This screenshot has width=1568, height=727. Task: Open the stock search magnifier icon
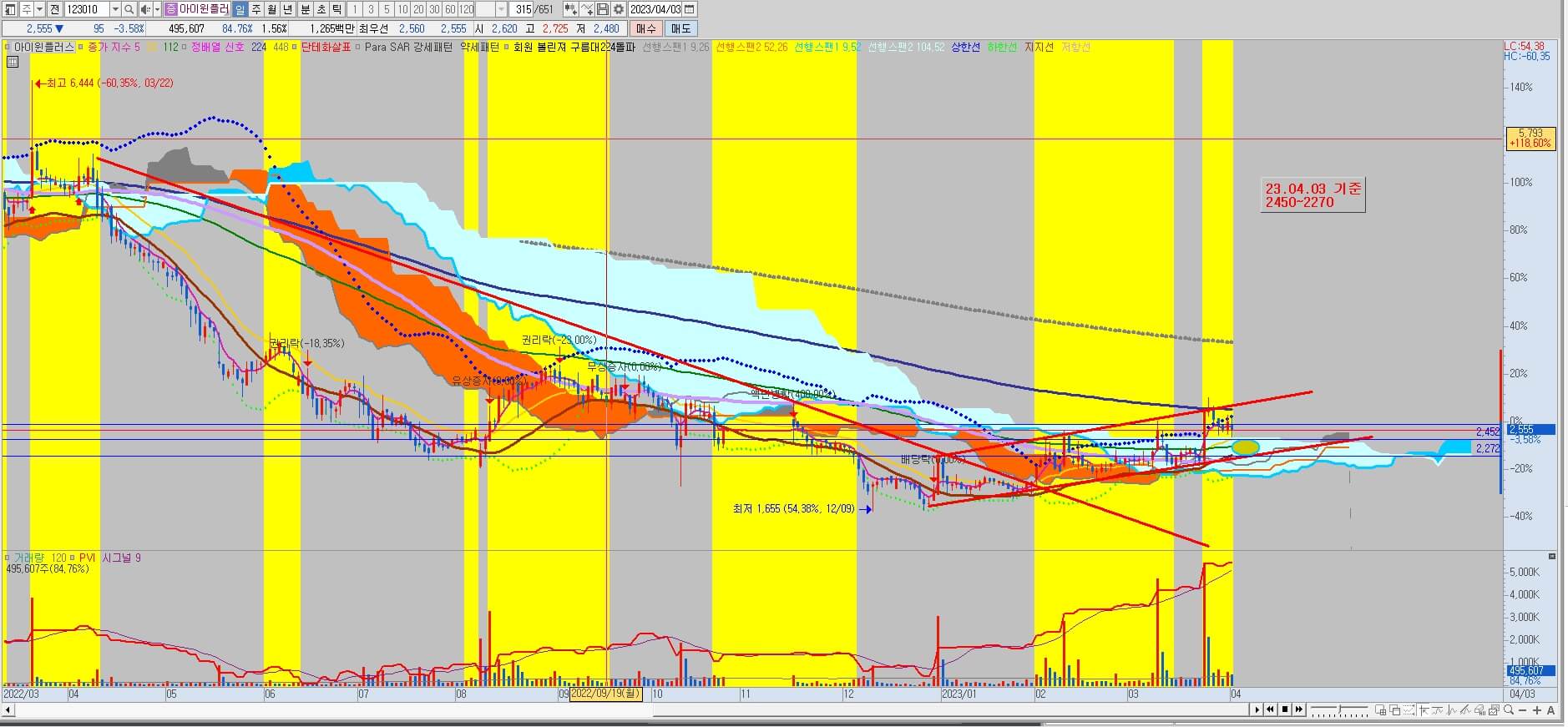pos(129,9)
